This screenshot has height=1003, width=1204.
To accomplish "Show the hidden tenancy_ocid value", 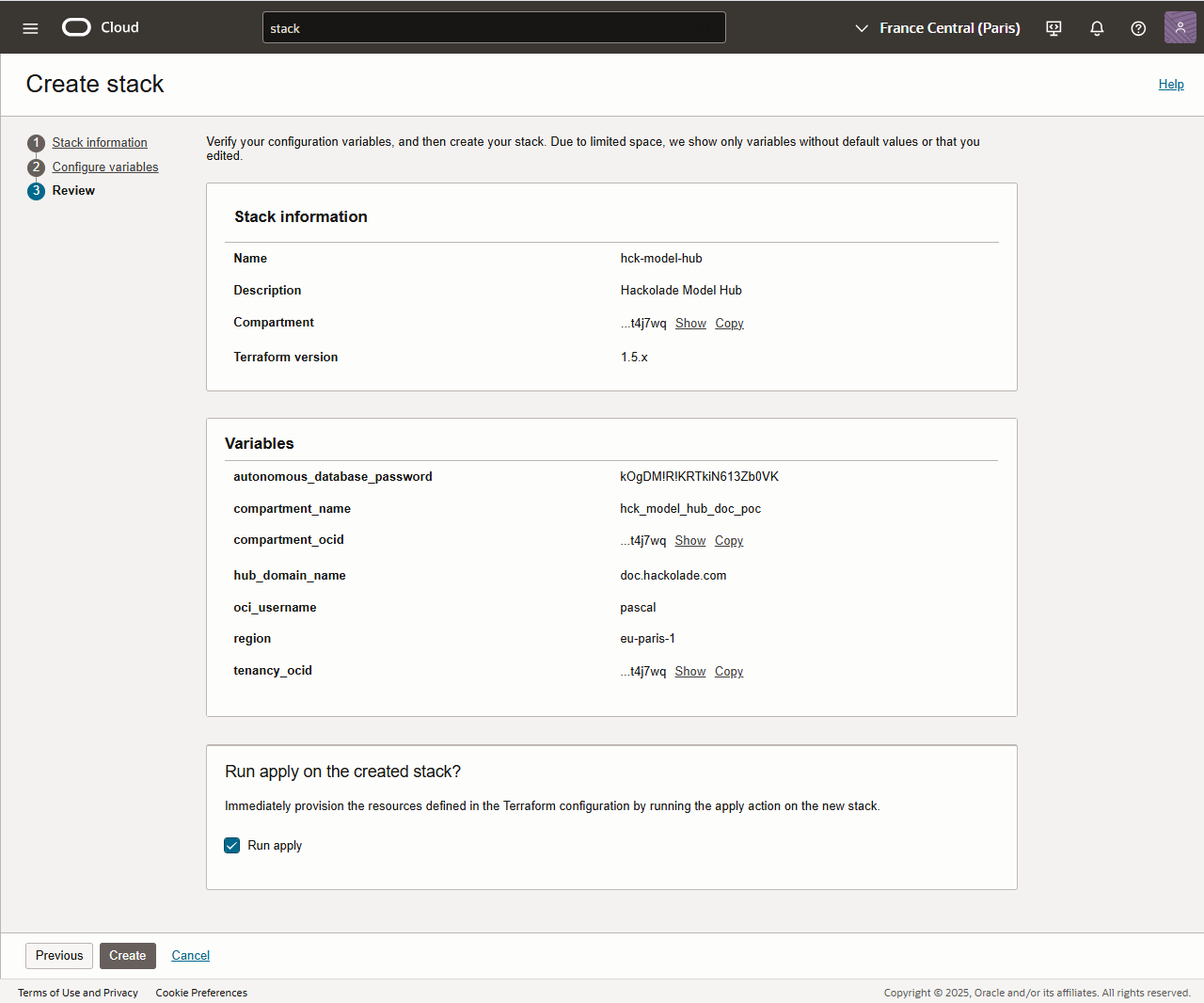I will coord(689,671).
